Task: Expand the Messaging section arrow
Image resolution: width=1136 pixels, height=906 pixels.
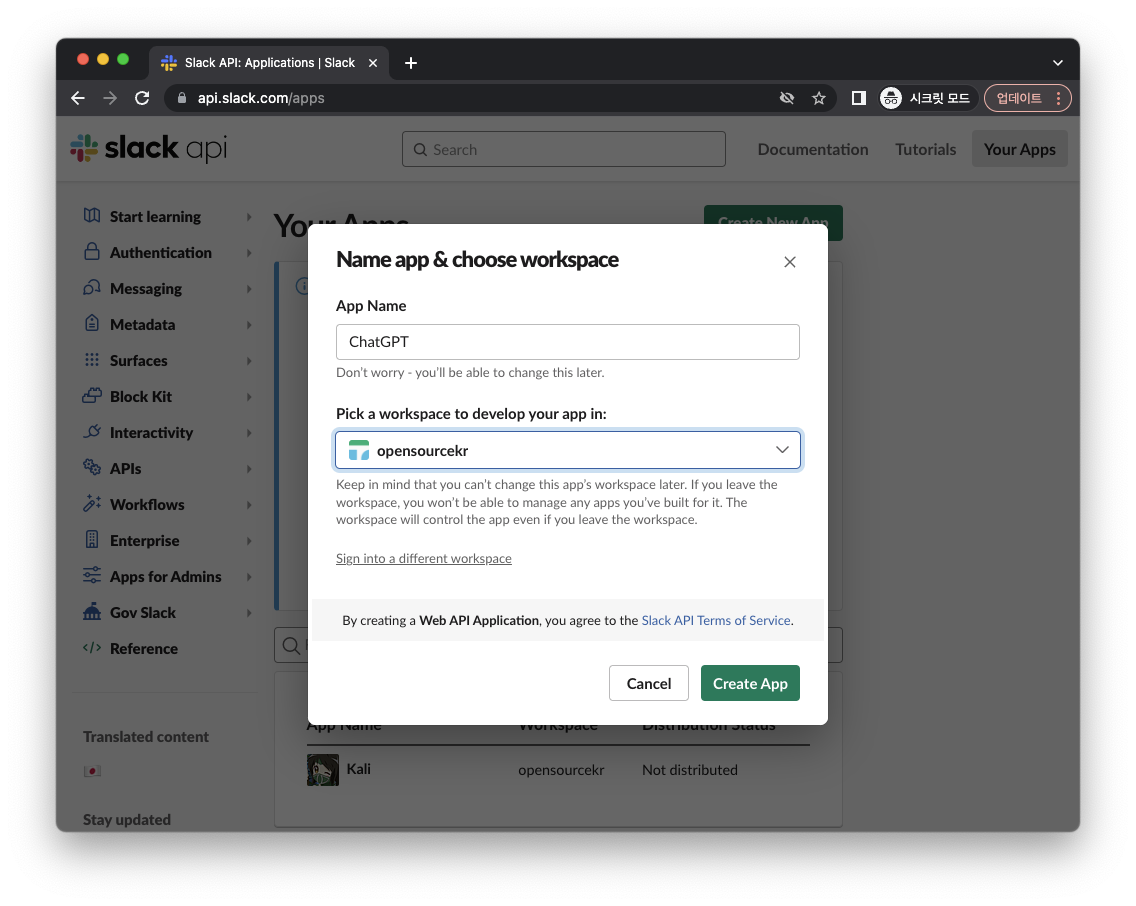Action: point(248,289)
